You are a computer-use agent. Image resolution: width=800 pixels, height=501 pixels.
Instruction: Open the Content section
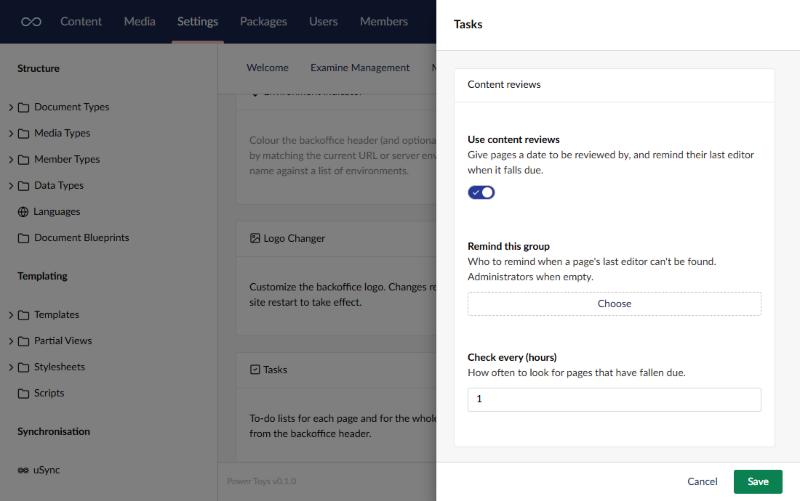click(81, 21)
